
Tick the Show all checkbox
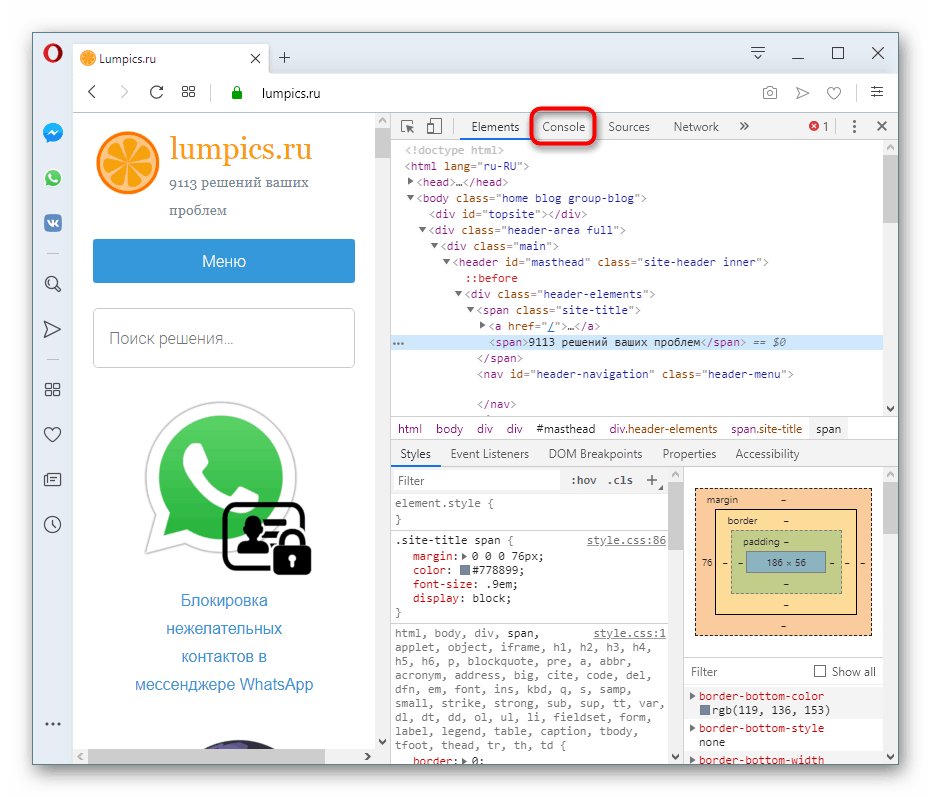pos(820,671)
